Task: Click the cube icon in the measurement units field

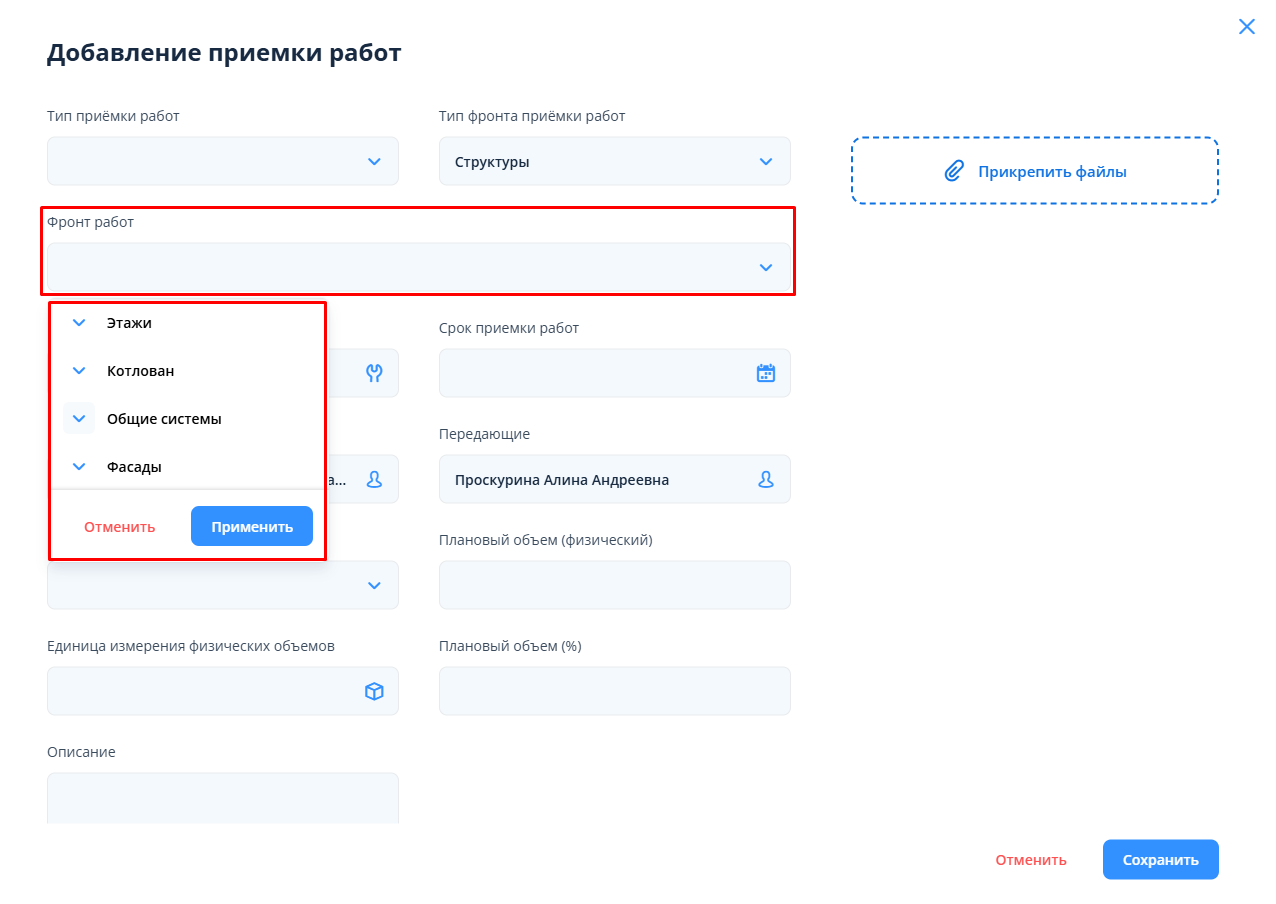Action: coord(374,691)
